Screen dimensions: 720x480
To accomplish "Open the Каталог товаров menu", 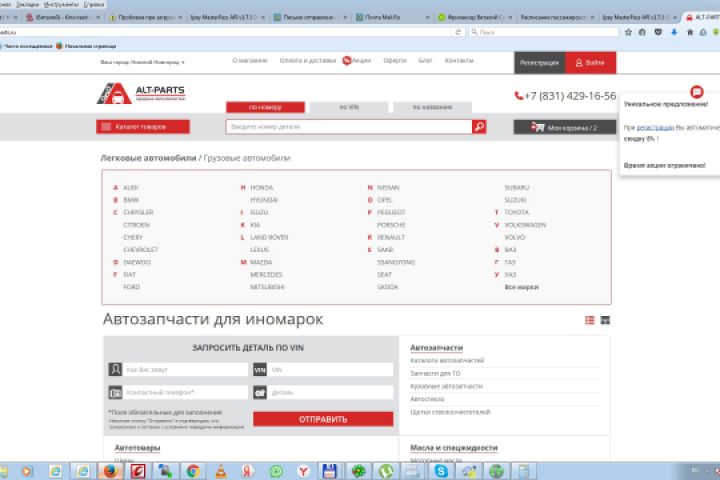I will (x=143, y=127).
